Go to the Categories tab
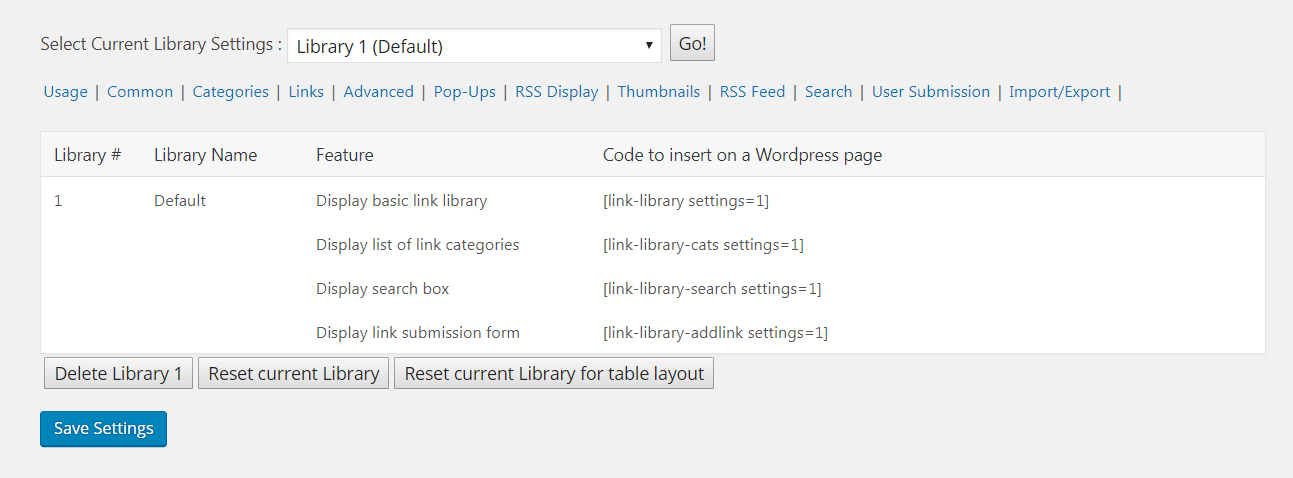This screenshot has width=1293, height=478. pos(230,92)
